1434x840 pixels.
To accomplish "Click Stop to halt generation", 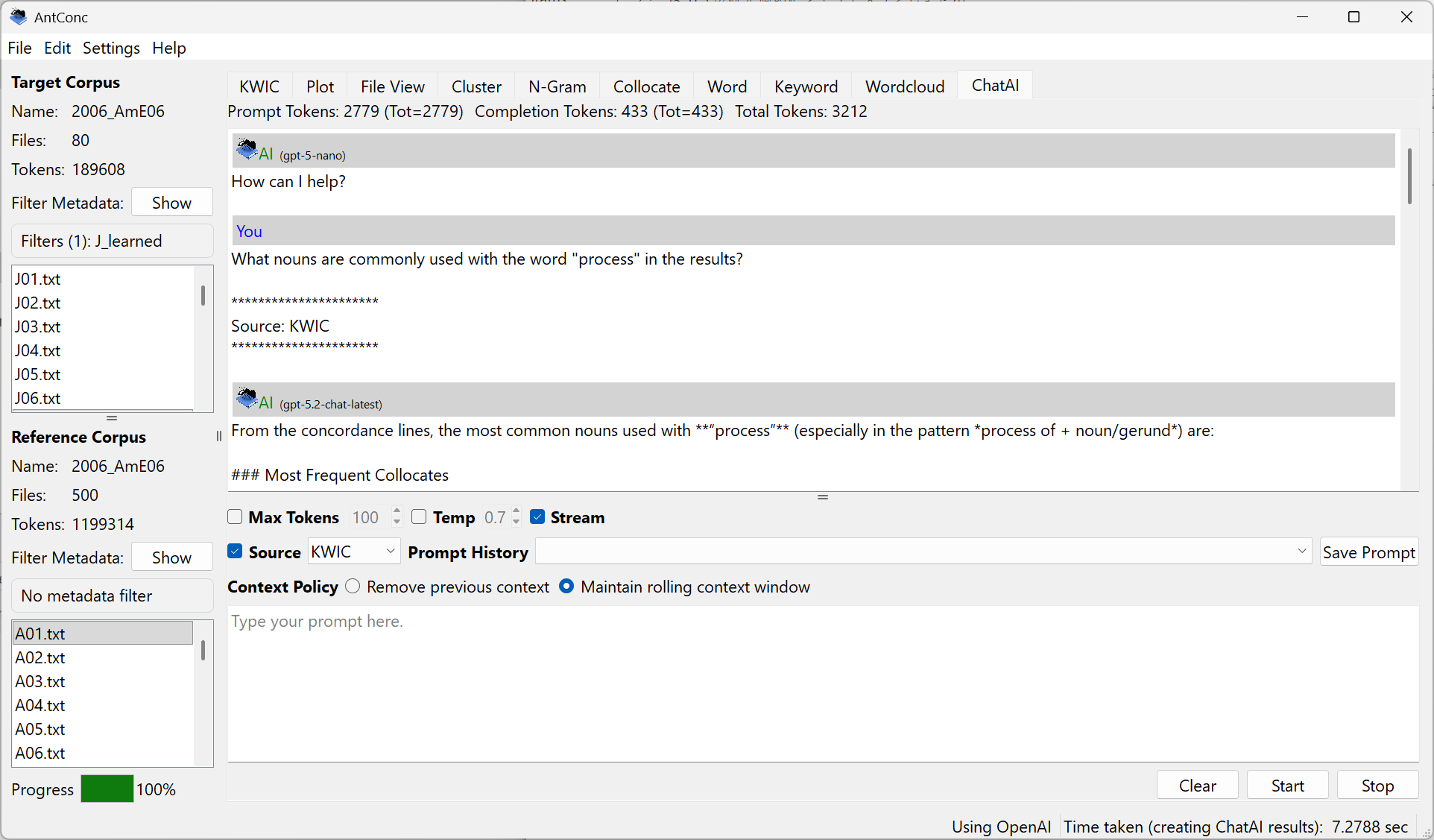I will click(x=1378, y=786).
